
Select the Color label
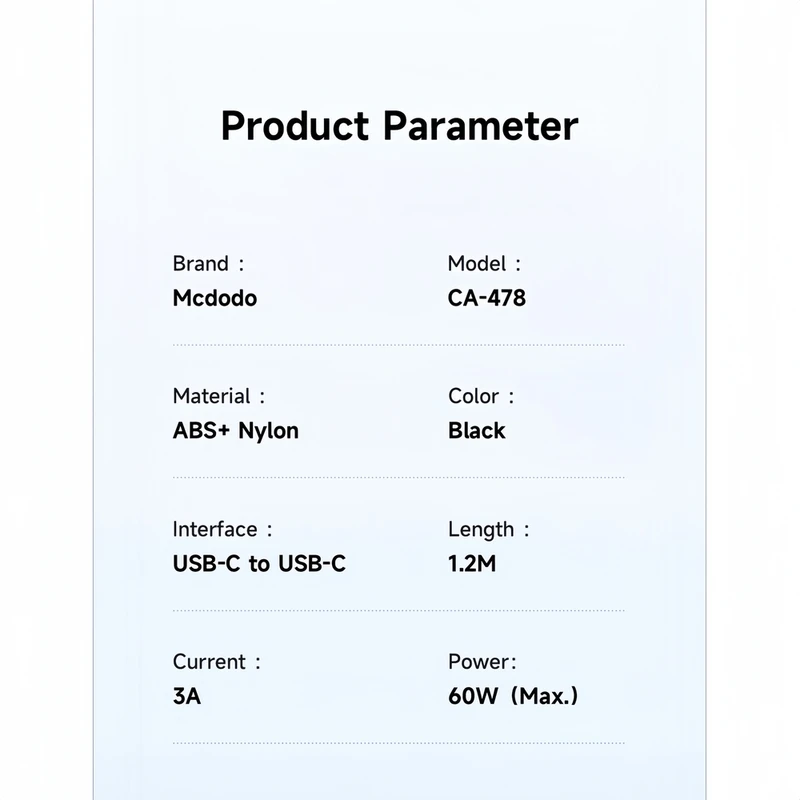tap(481, 396)
